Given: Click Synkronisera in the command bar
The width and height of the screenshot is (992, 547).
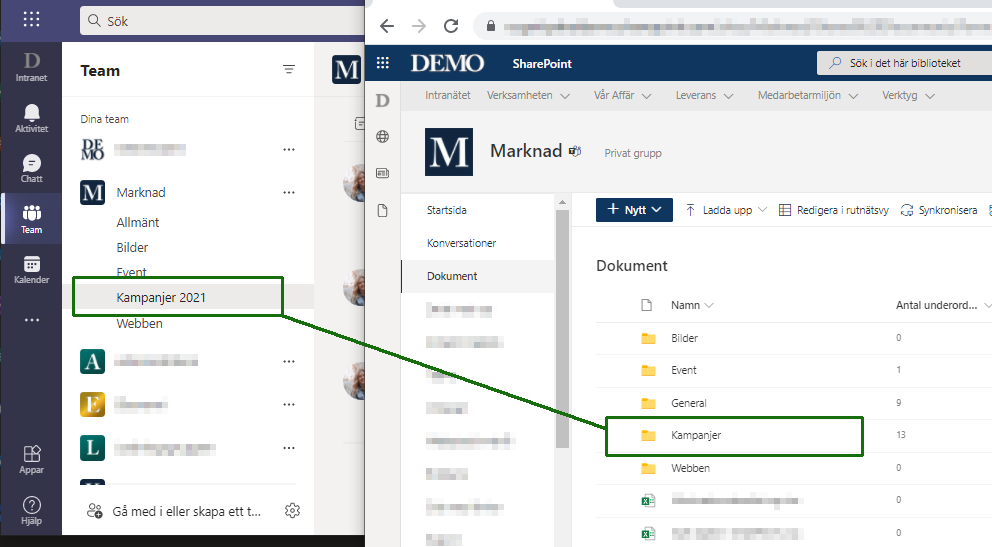Looking at the screenshot, I should pos(938,210).
